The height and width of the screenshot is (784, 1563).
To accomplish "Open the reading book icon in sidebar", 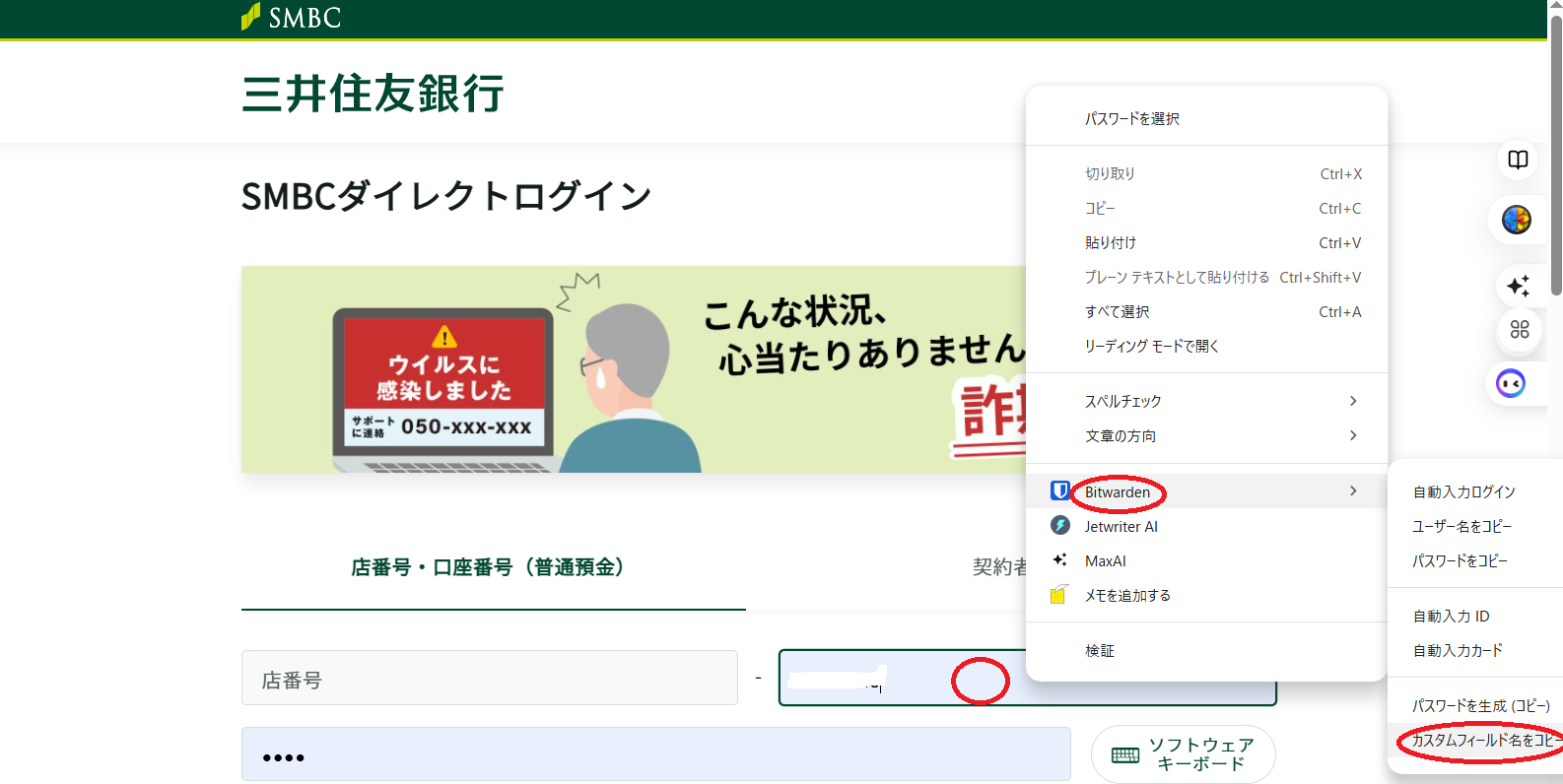I will coord(1518,160).
